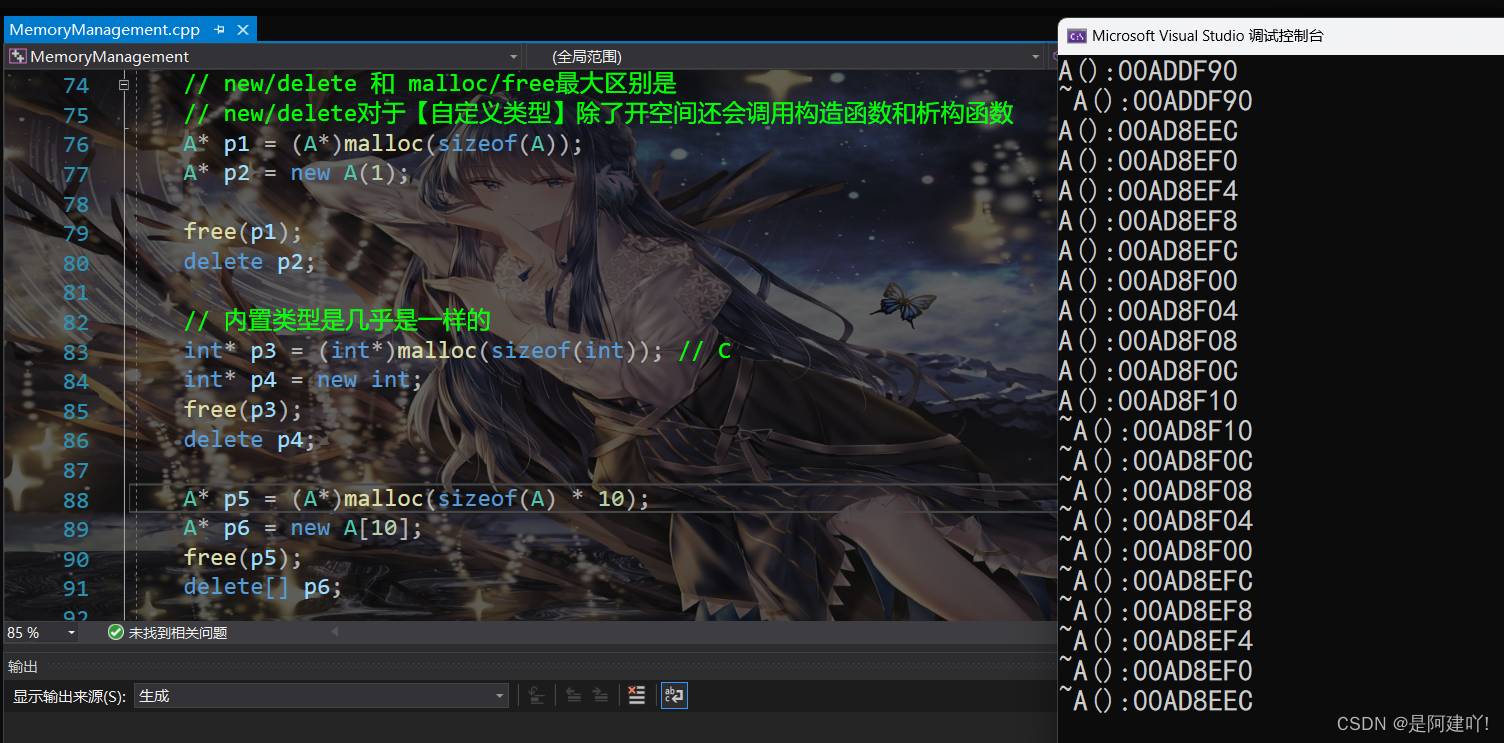
Task: Click the 输出 panel title
Action: 23,667
